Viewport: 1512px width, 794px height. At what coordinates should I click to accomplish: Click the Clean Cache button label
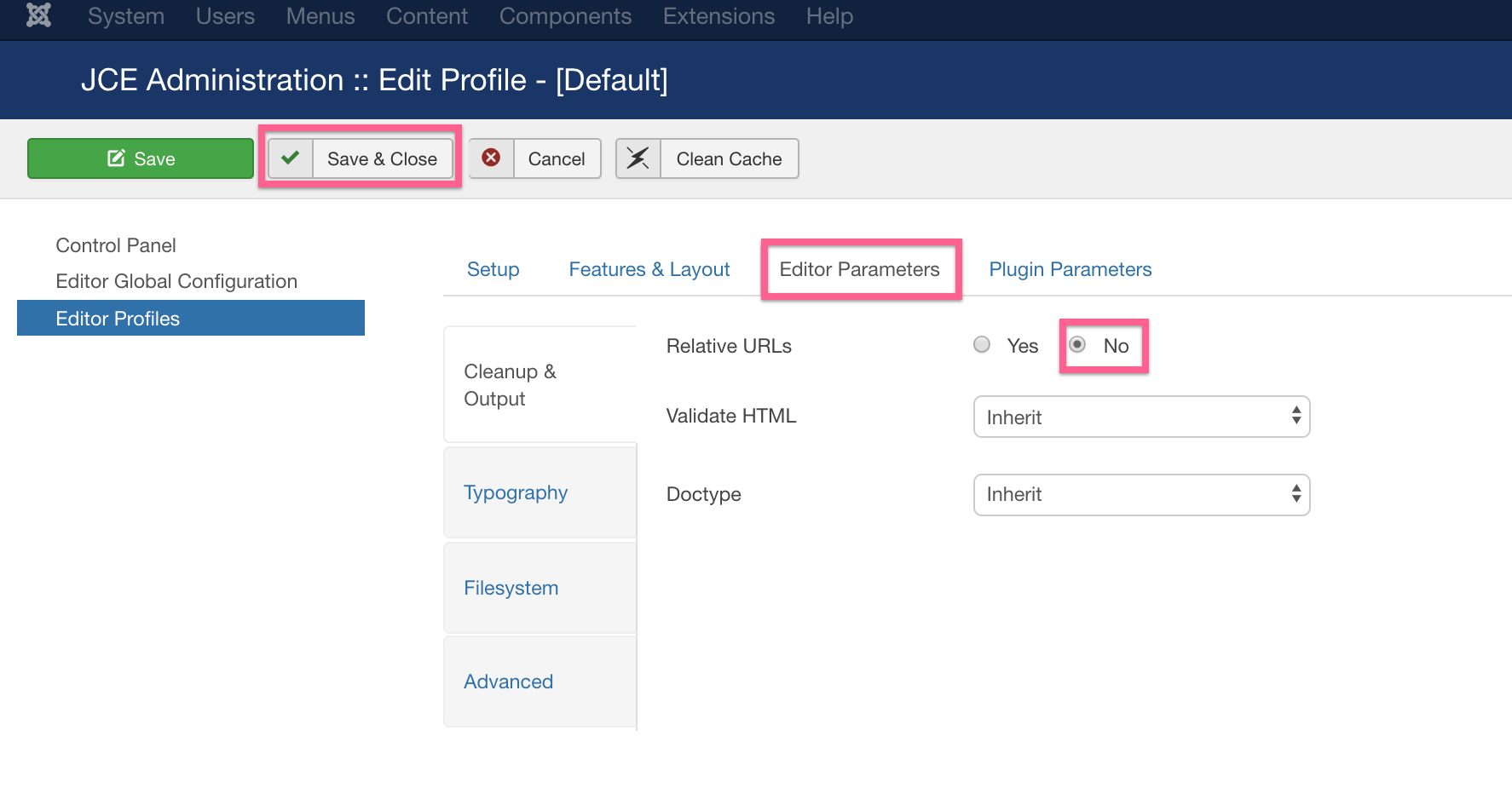729,159
